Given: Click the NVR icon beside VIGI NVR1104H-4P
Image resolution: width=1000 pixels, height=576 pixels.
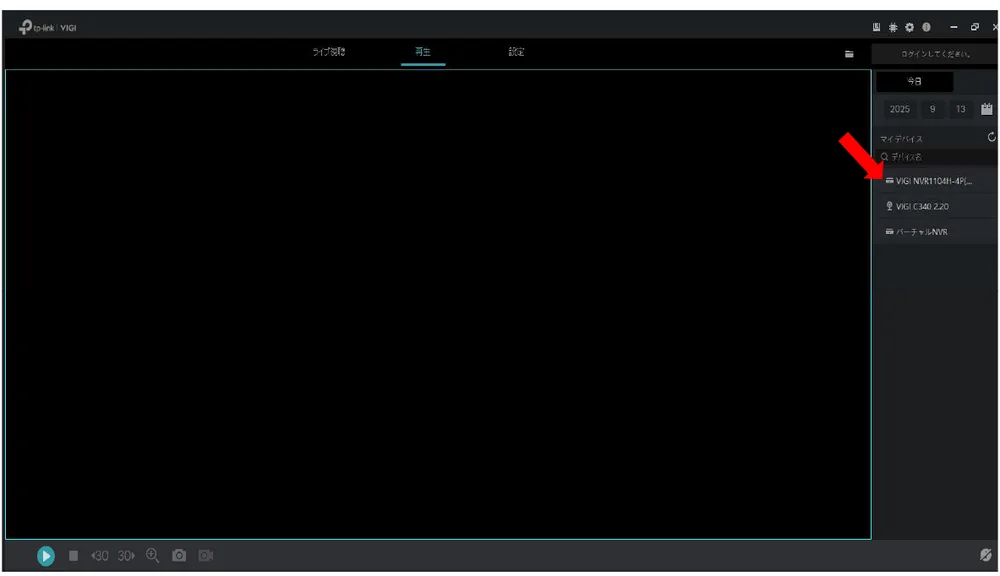Looking at the screenshot, I should (889, 181).
